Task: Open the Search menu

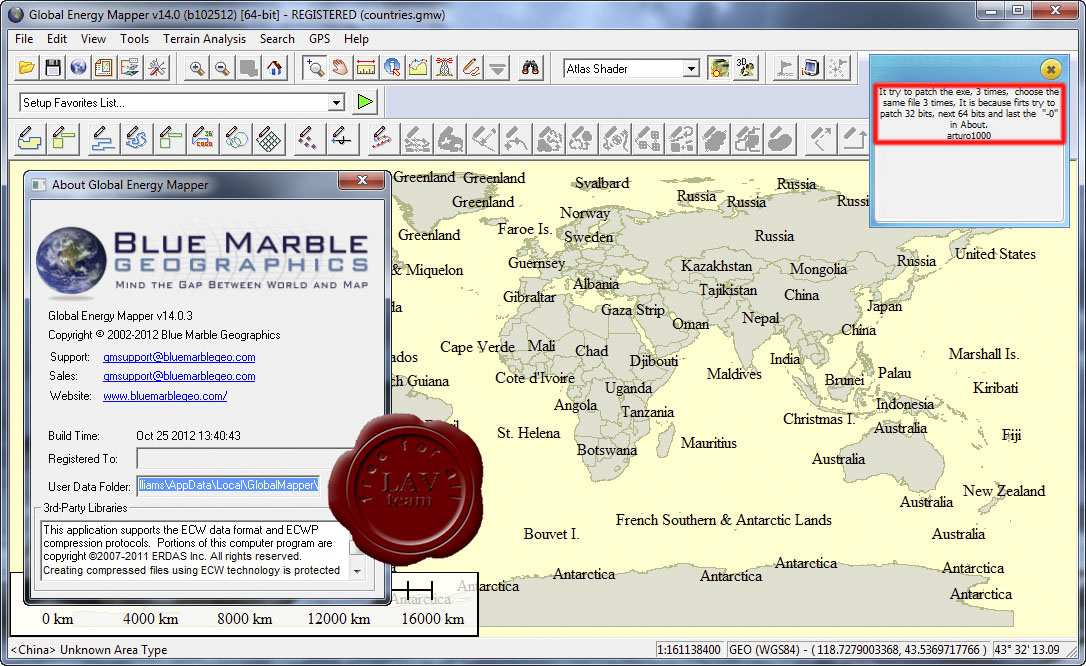Action: [277, 39]
